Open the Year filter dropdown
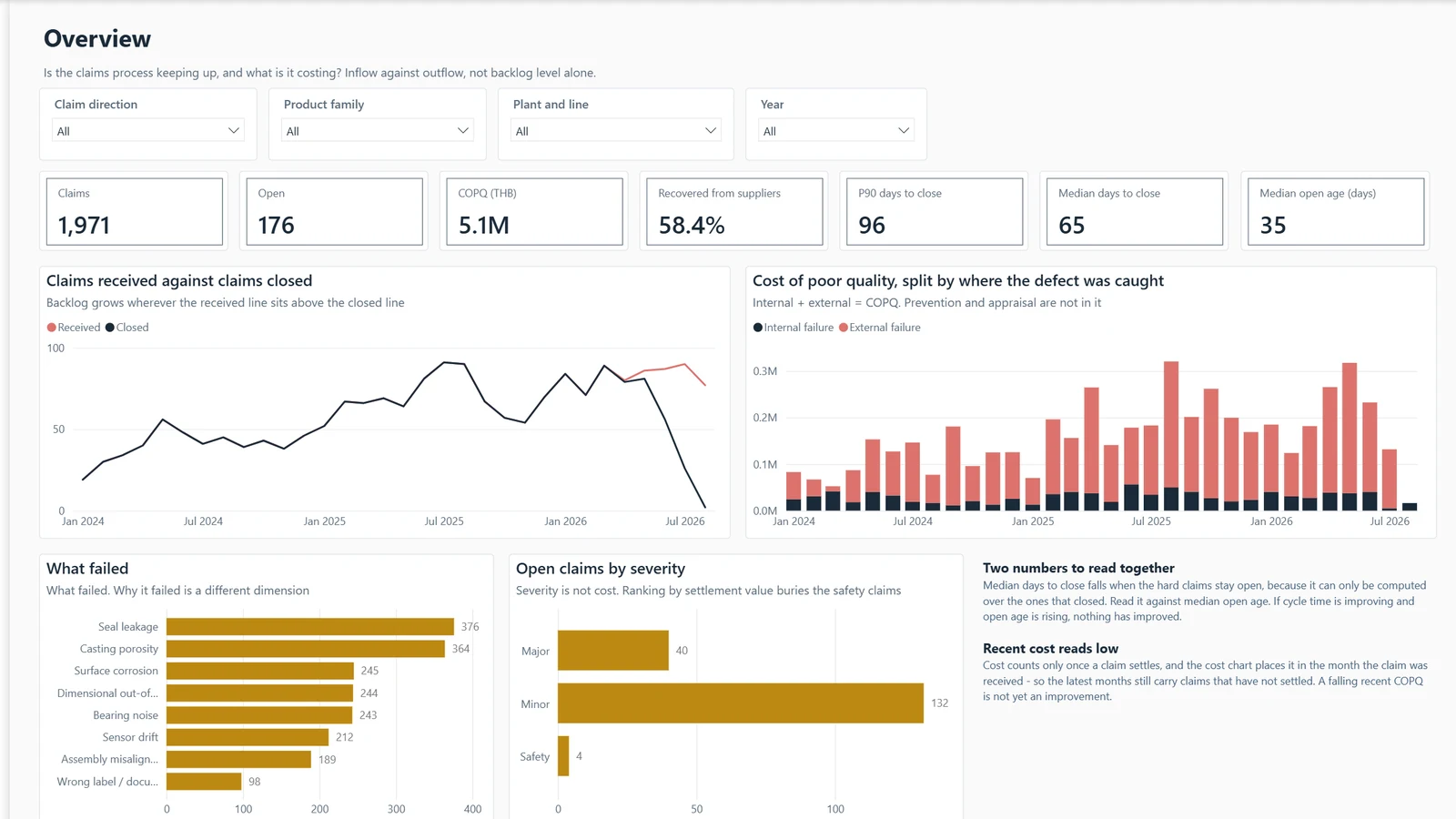The width and height of the screenshot is (1456, 819). point(836,130)
